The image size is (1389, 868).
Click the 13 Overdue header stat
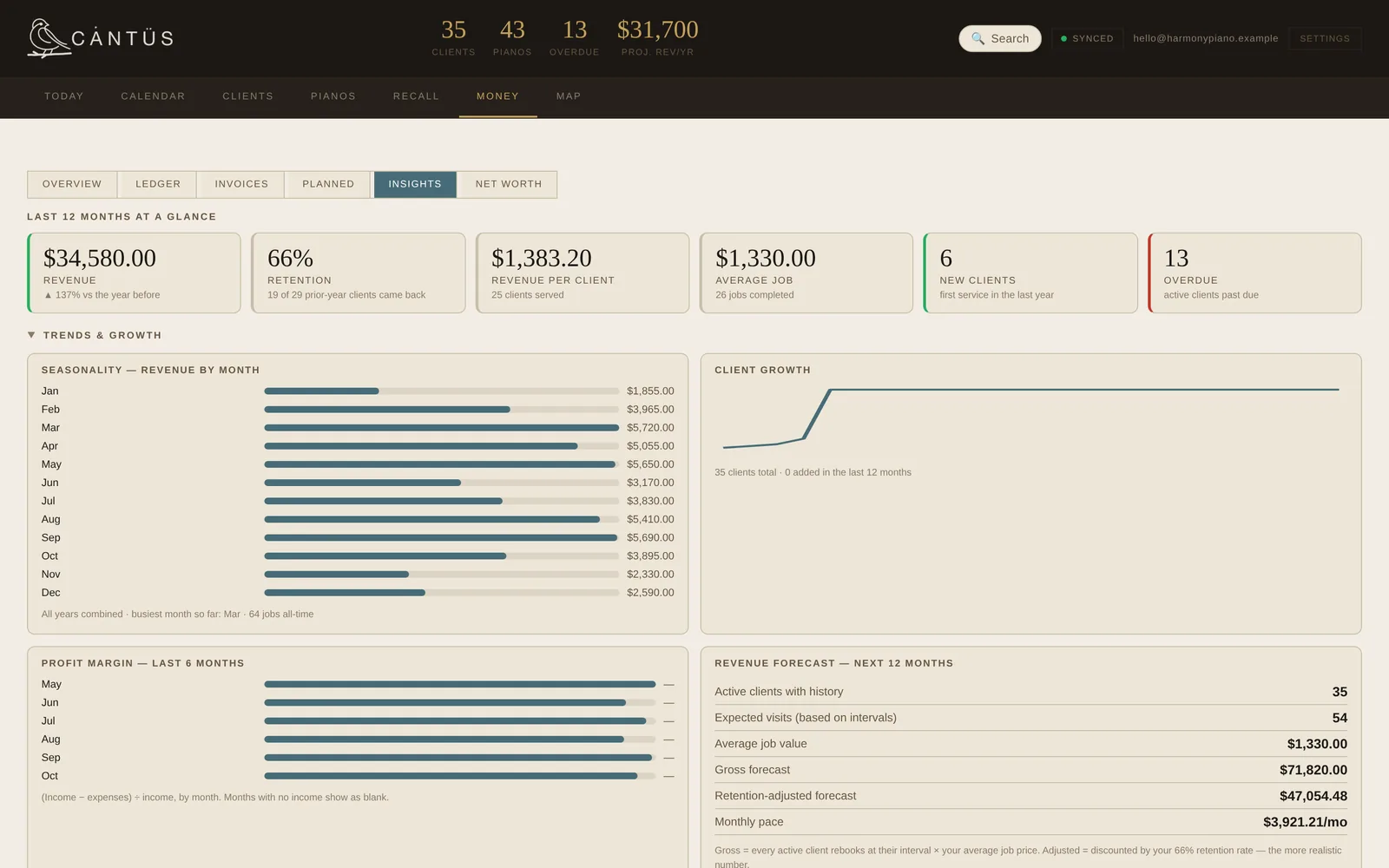point(574,37)
